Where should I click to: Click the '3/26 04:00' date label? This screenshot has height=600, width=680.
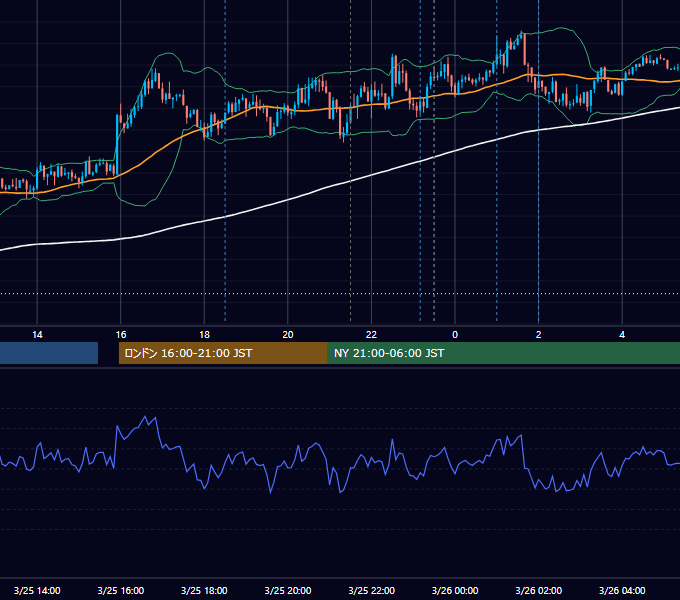point(622,590)
